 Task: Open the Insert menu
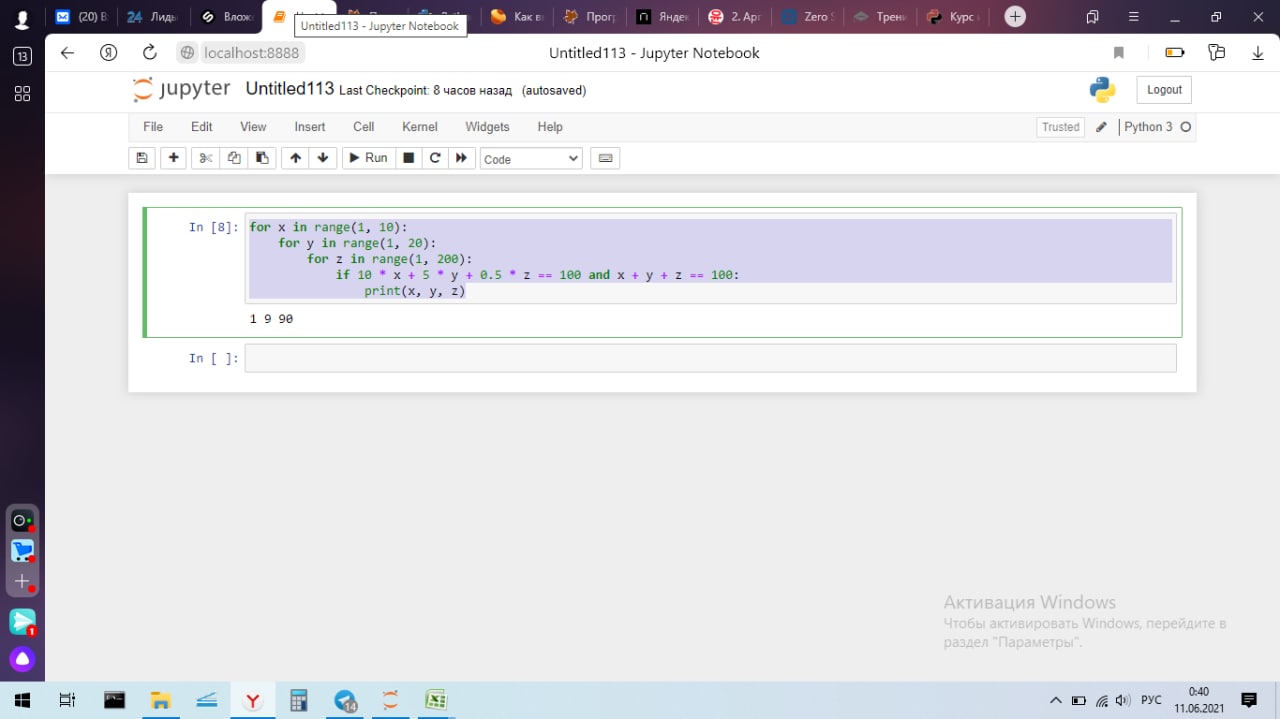310,127
